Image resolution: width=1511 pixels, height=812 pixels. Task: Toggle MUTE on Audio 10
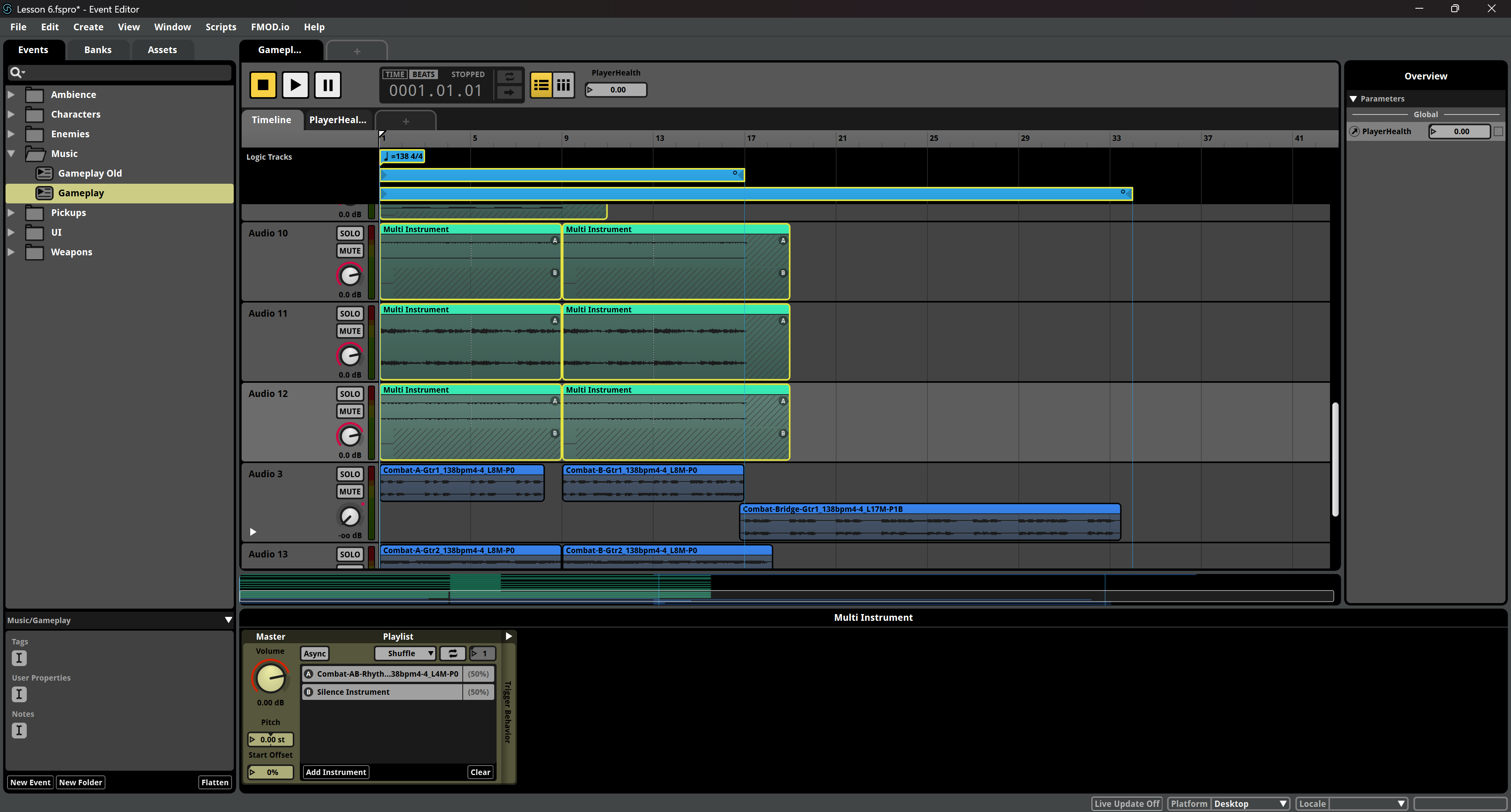(349, 251)
